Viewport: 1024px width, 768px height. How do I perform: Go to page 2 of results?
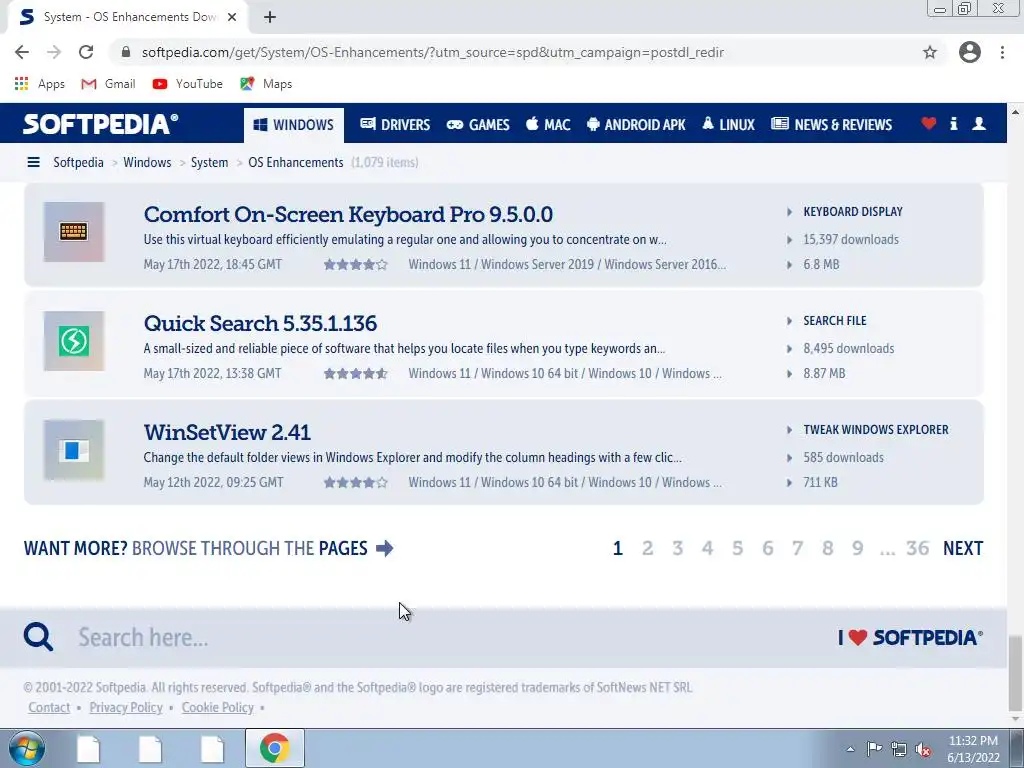(647, 548)
